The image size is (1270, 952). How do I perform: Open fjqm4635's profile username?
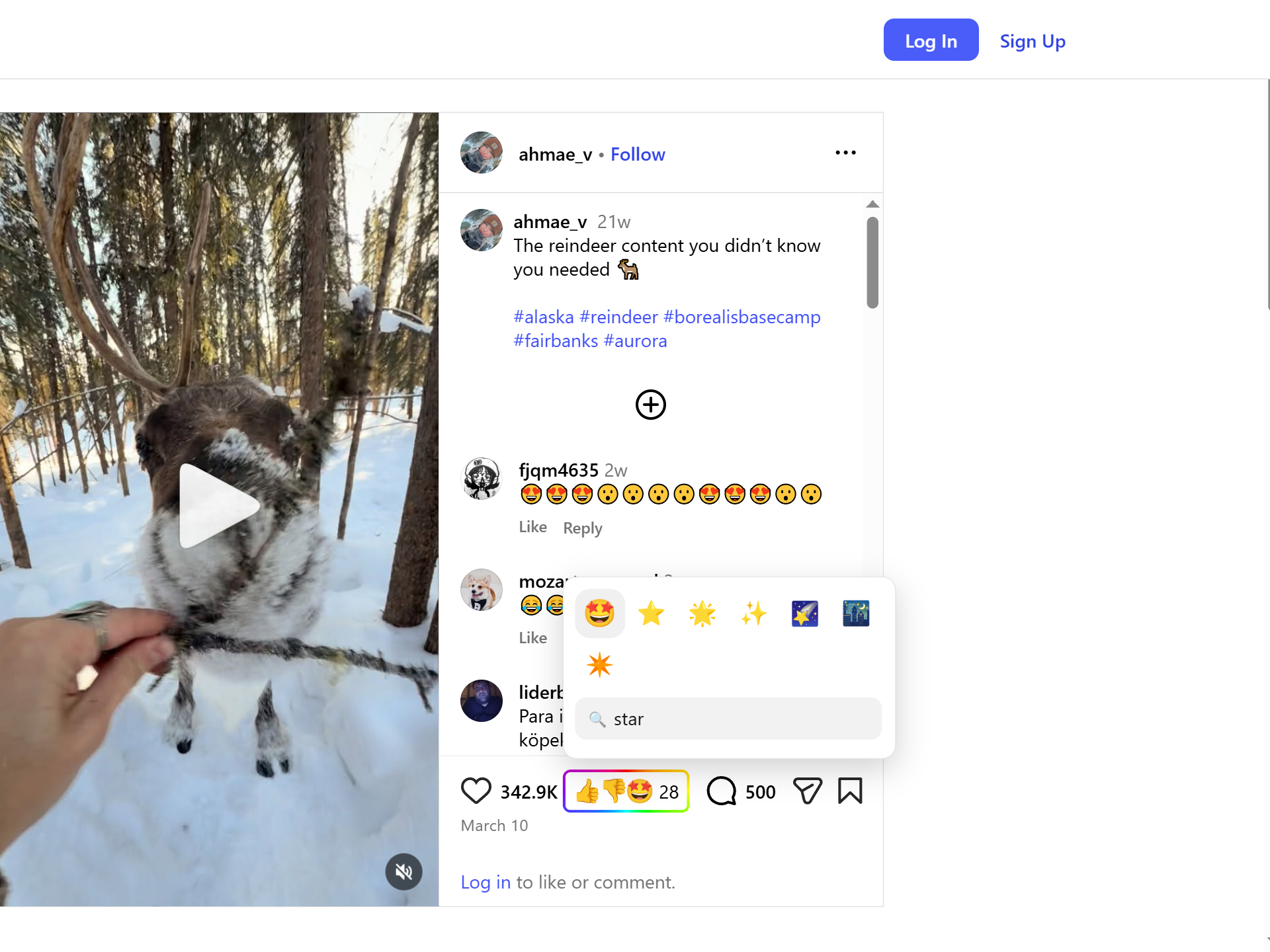point(558,470)
